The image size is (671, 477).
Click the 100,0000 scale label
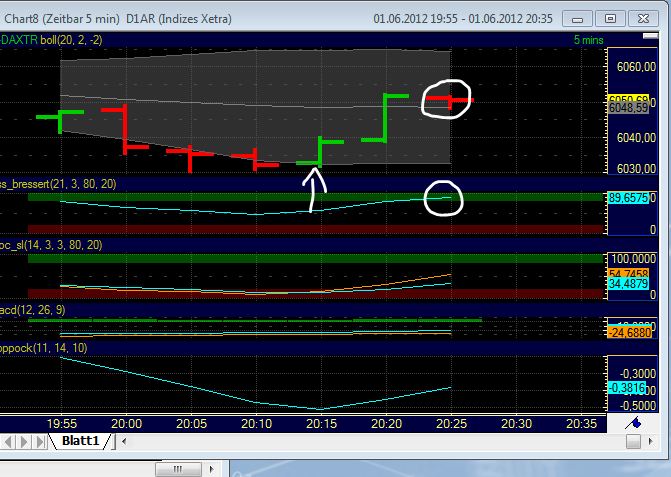click(633, 259)
